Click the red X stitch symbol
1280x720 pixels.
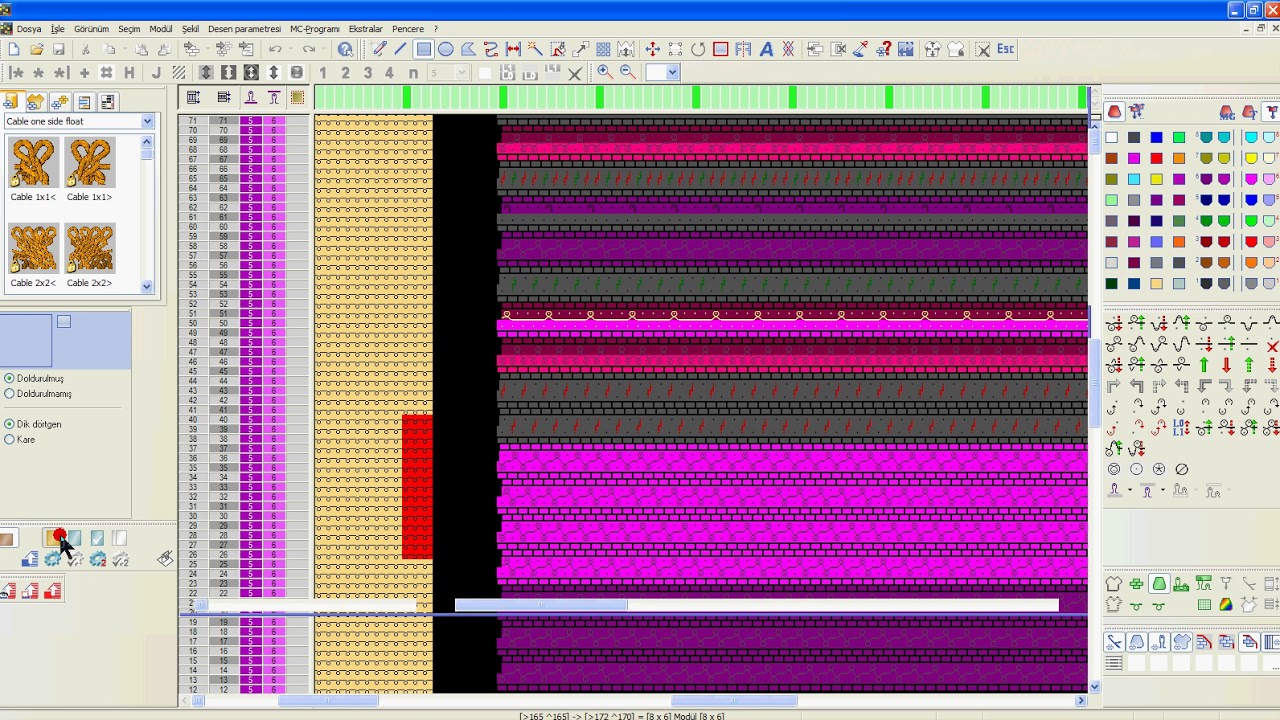(1272, 345)
